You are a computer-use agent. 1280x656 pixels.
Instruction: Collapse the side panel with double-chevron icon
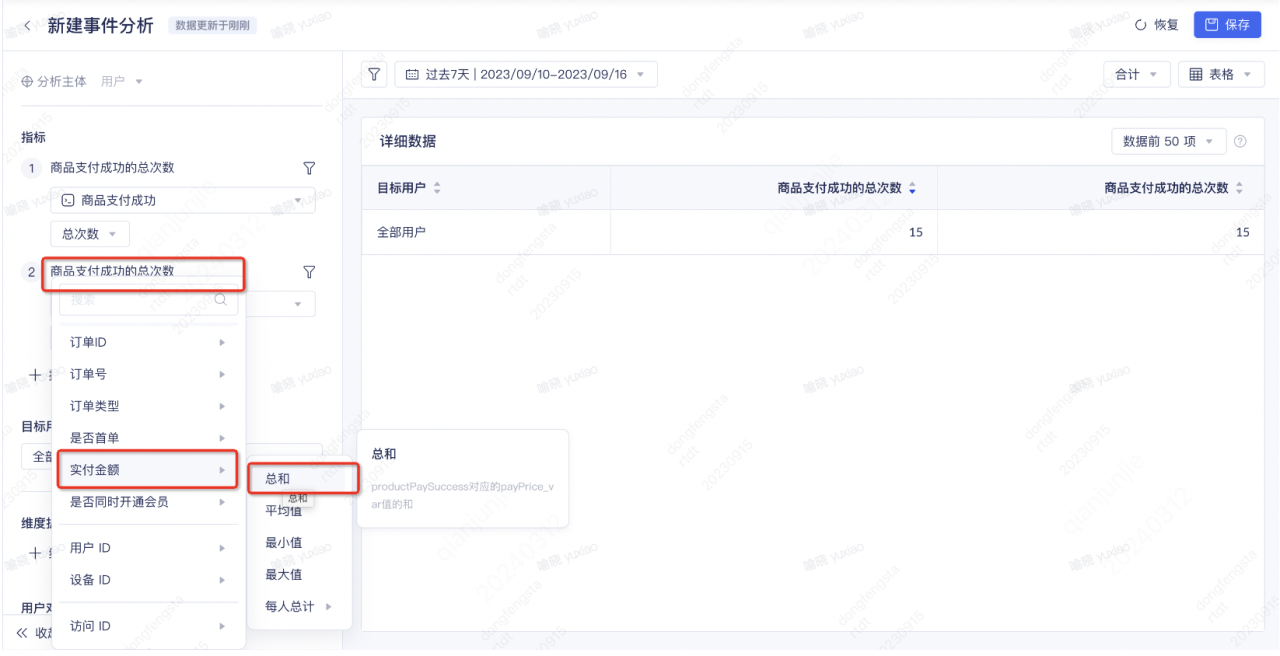click(x=22, y=633)
